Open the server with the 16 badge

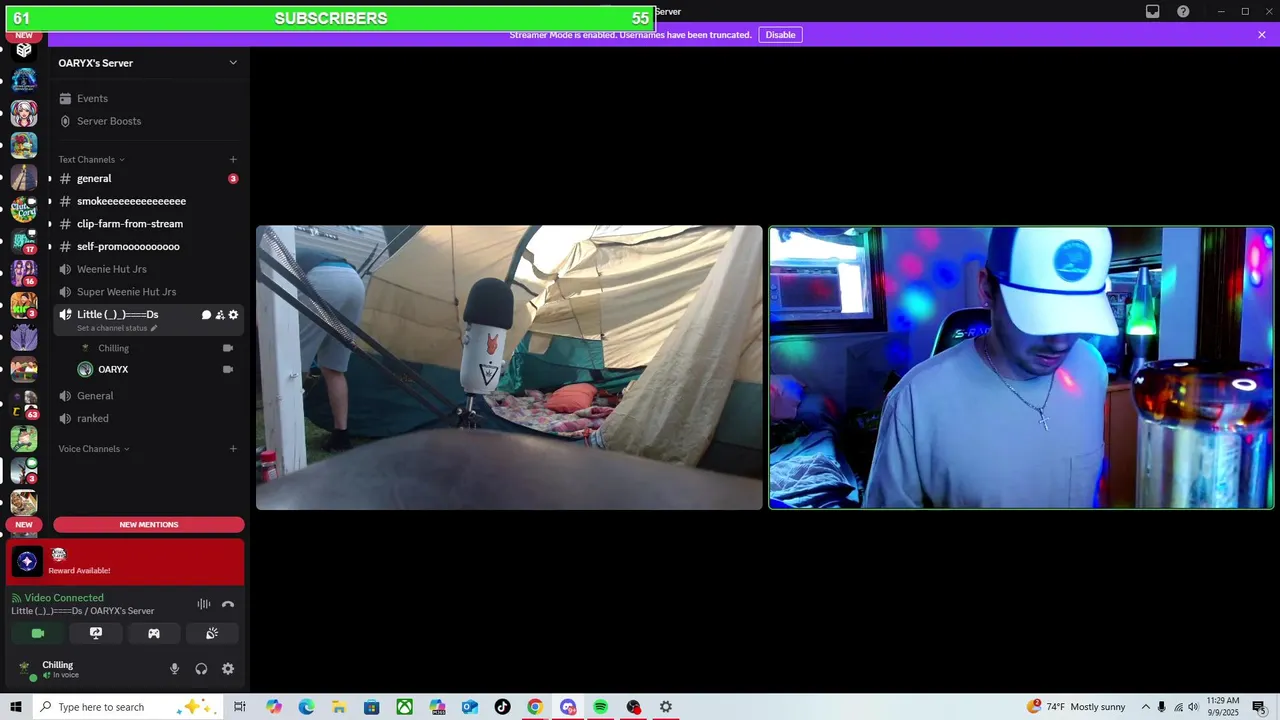(24, 273)
